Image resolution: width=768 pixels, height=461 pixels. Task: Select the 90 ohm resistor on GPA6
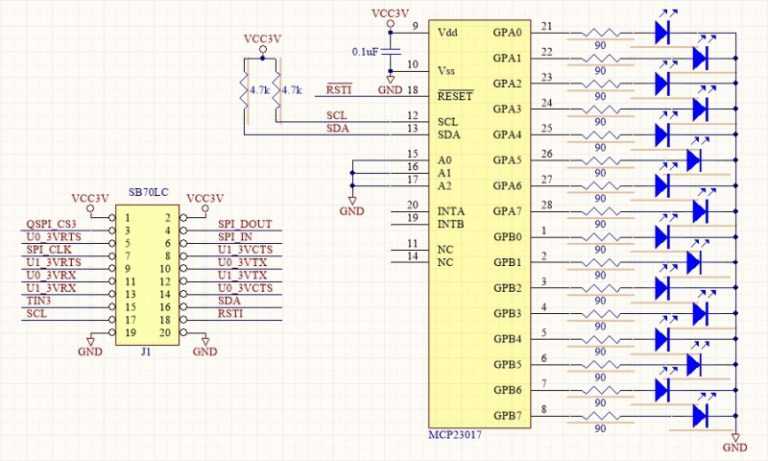click(x=600, y=186)
